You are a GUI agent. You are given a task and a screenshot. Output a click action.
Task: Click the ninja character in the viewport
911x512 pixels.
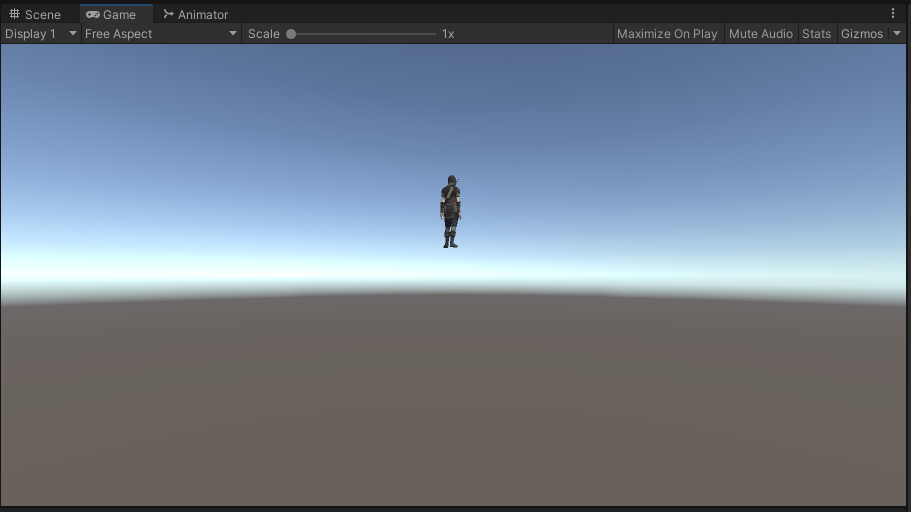(451, 212)
